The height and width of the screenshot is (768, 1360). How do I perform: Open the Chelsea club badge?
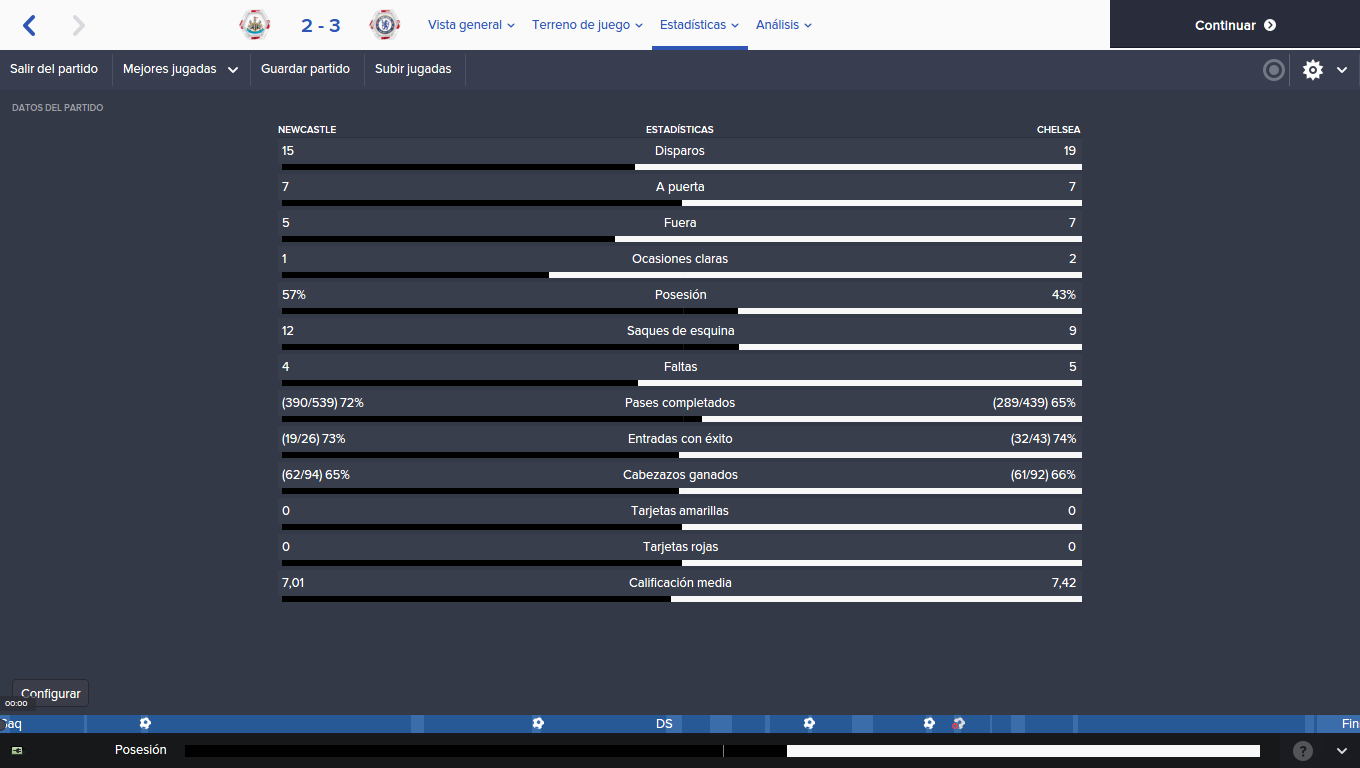pyautogui.click(x=384, y=25)
